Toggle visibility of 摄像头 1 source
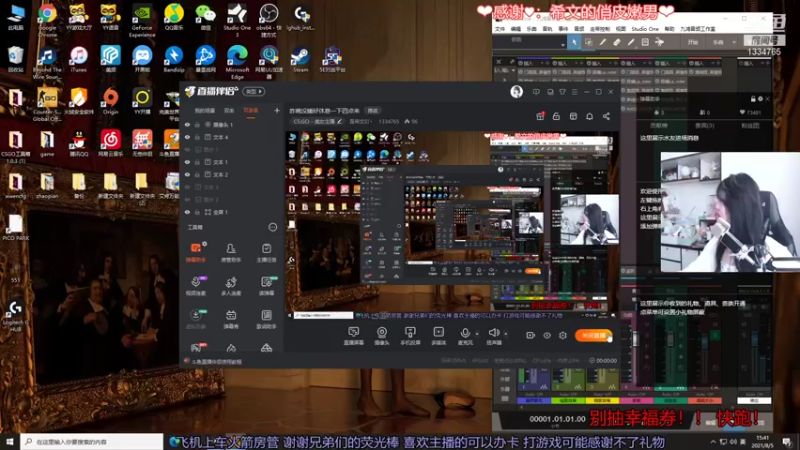Image resolution: width=800 pixels, height=450 pixels. (187, 124)
